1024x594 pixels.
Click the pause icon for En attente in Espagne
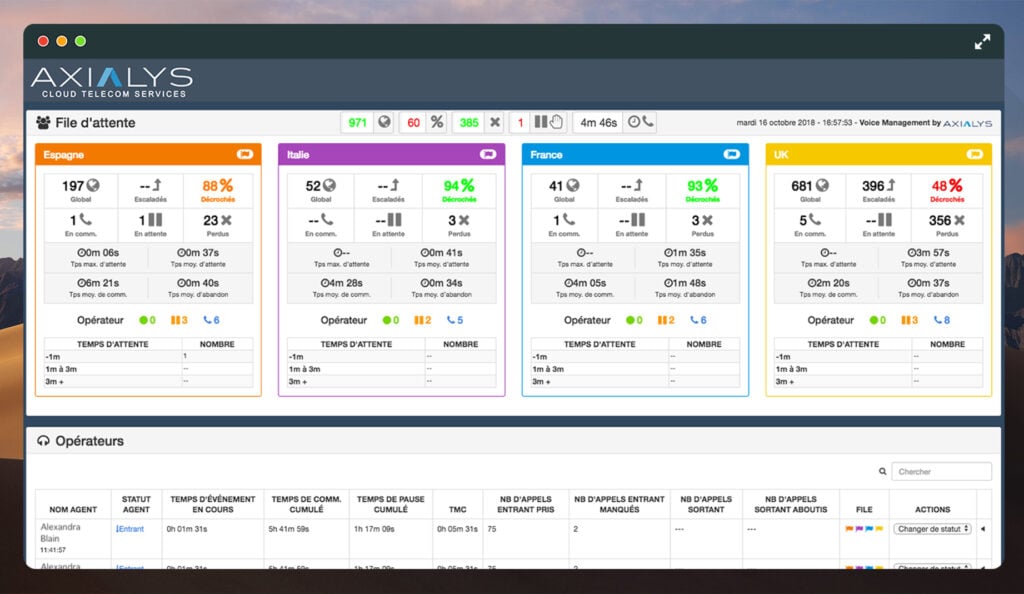point(155,220)
